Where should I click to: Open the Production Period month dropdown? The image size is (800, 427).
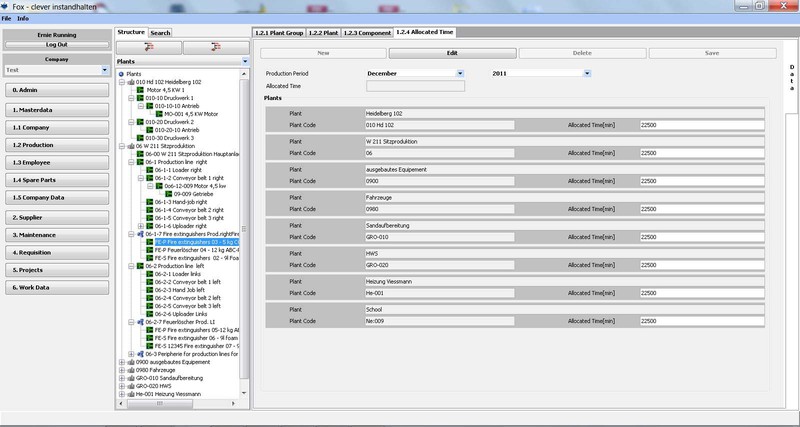tap(460, 73)
